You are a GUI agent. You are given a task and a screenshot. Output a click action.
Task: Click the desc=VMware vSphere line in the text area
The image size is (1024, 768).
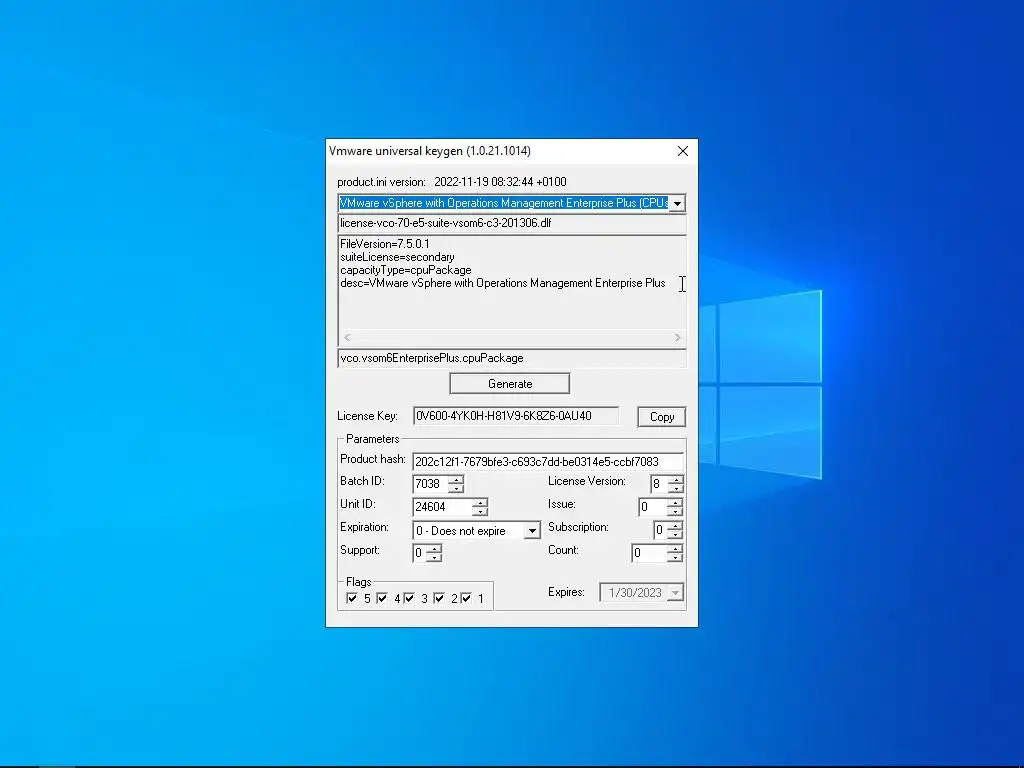502,283
